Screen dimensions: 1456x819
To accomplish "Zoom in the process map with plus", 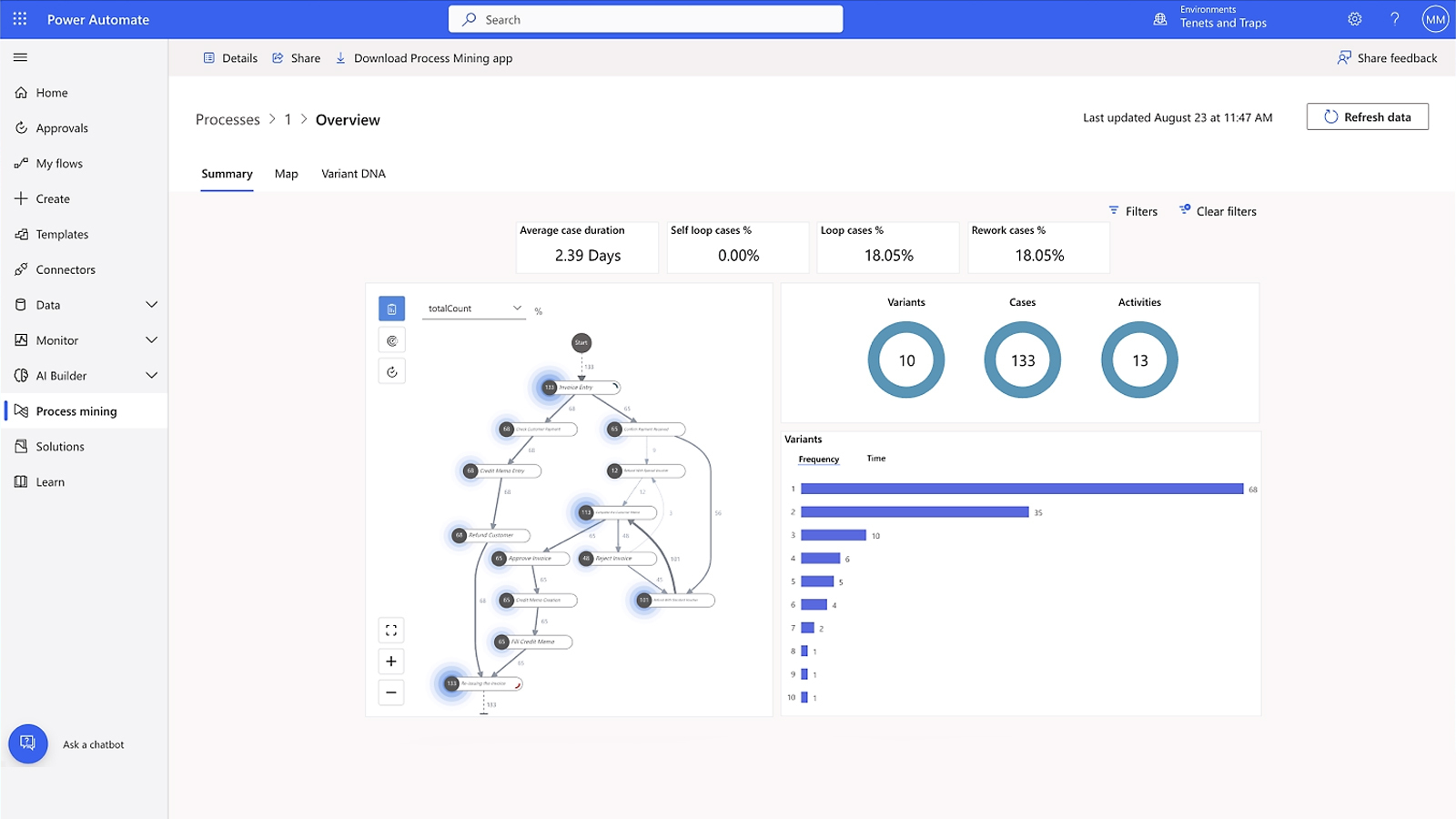I will (x=391, y=662).
